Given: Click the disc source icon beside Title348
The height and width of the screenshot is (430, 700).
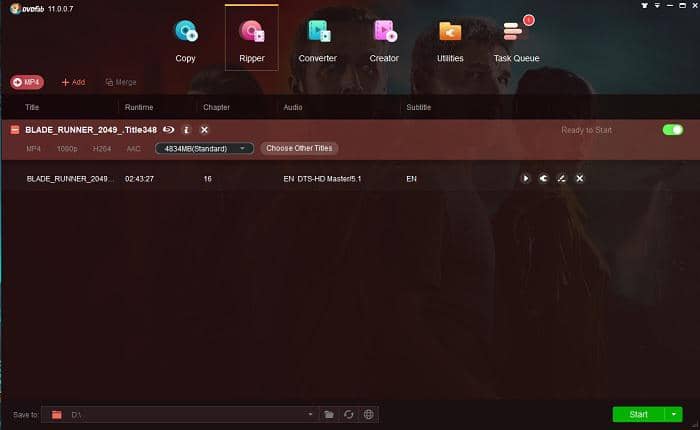Looking at the screenshot, I should 168,129.
